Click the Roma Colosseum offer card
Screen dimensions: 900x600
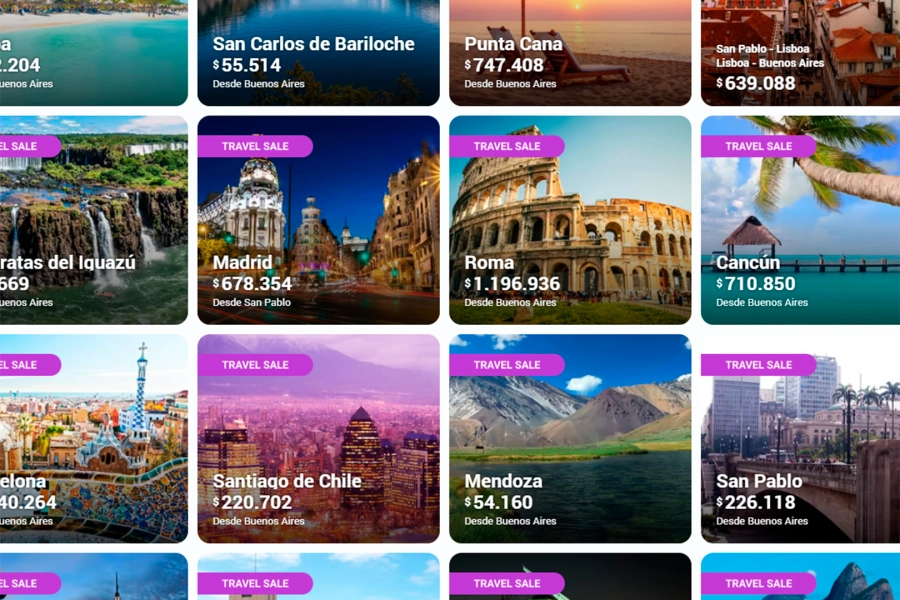(x=570, y=220)
